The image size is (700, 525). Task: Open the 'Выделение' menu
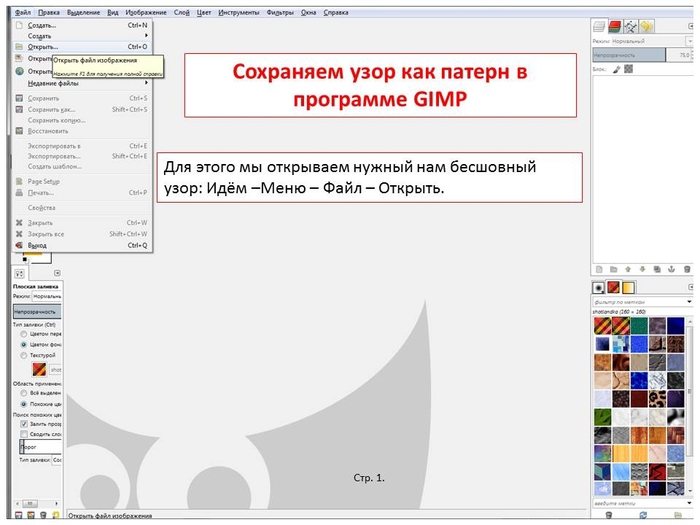click(83, 12)
